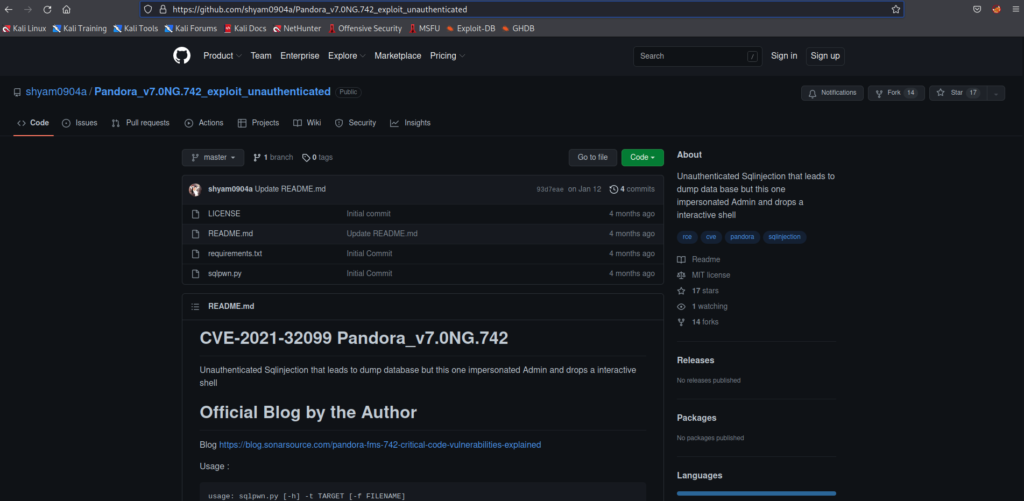The image size is (1024, 501).
Task: Click the GitHub search field
Action: click(697, 56)
